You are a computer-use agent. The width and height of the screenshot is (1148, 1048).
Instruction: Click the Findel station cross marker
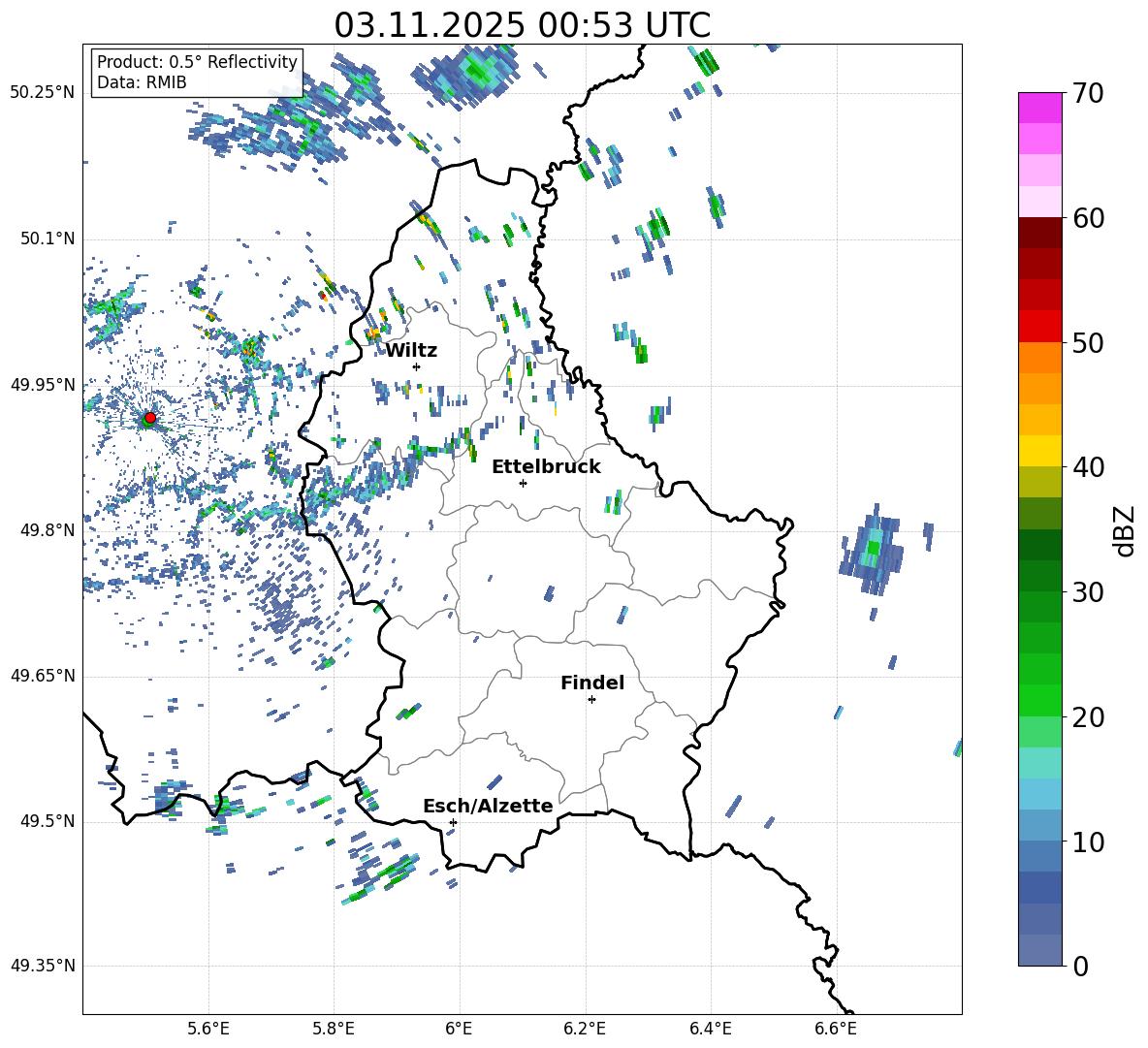coord(591,700)
